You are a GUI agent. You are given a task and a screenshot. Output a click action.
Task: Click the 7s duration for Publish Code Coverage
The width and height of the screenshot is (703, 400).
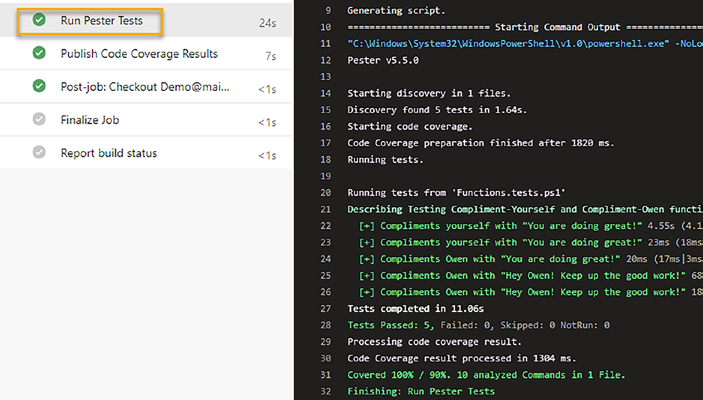270,55
